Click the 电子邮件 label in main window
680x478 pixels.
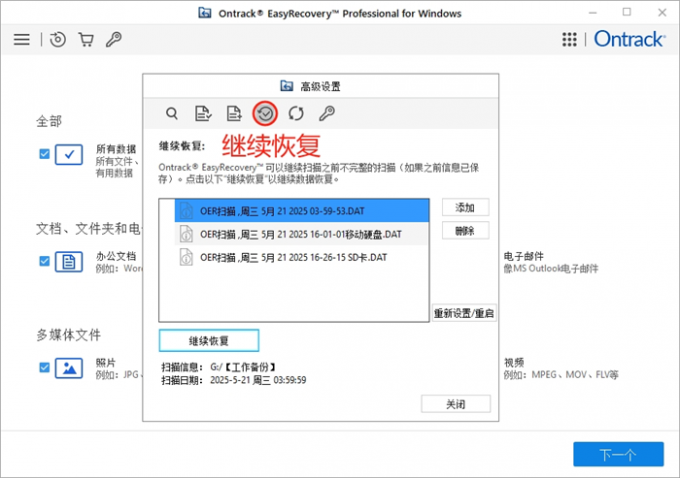(523, 256)
